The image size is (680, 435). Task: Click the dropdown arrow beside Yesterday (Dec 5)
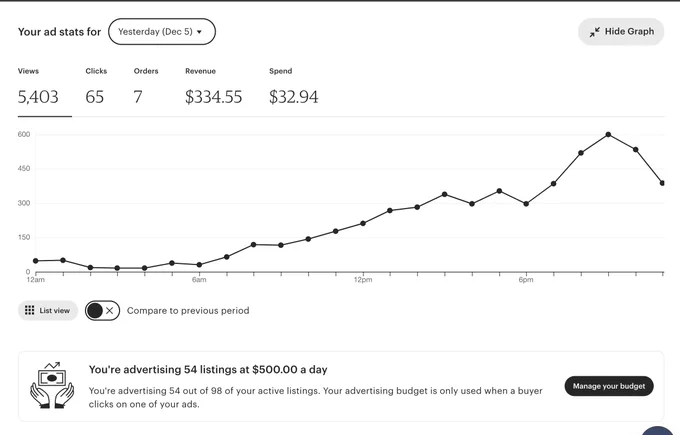tap(199, 32)
